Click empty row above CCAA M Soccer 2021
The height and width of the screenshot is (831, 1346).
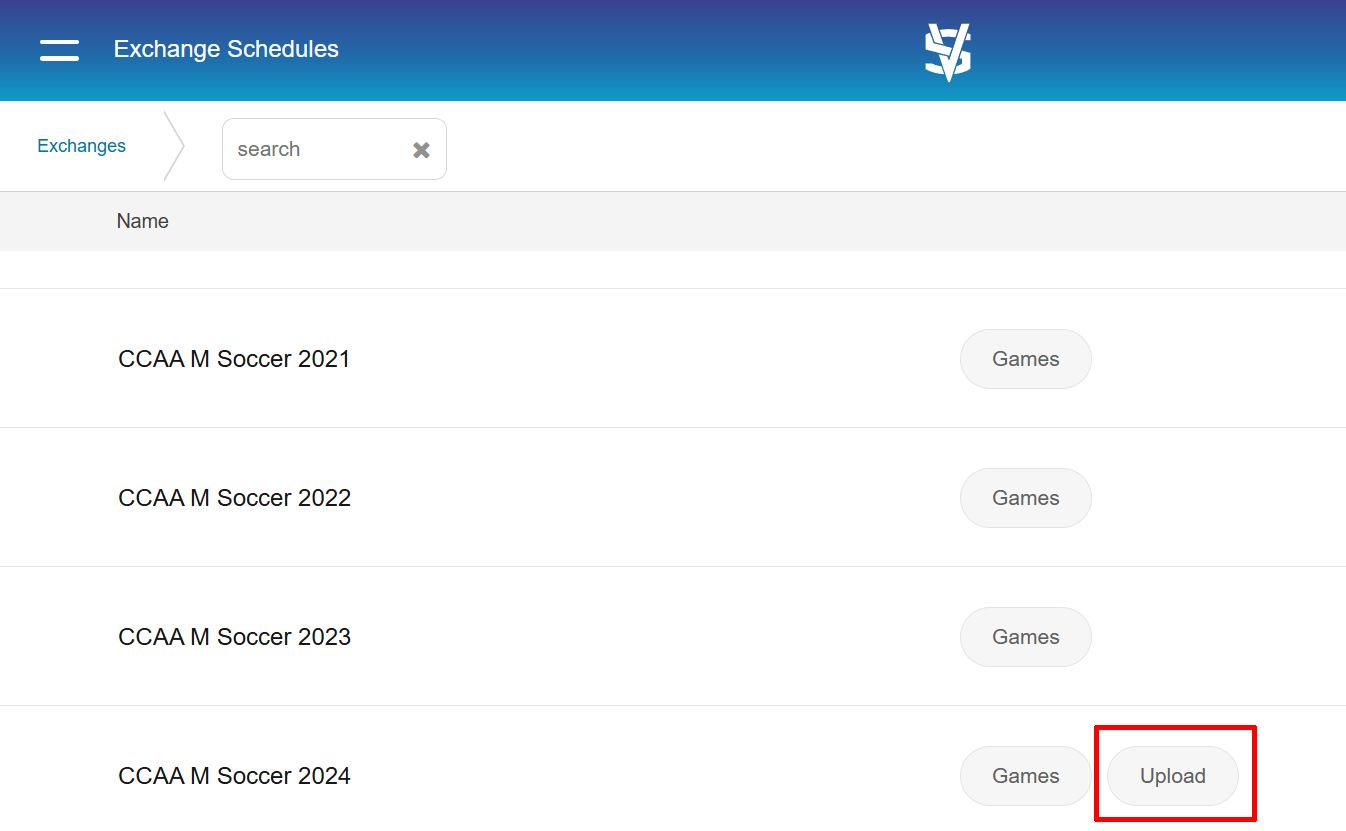(673, 270)
